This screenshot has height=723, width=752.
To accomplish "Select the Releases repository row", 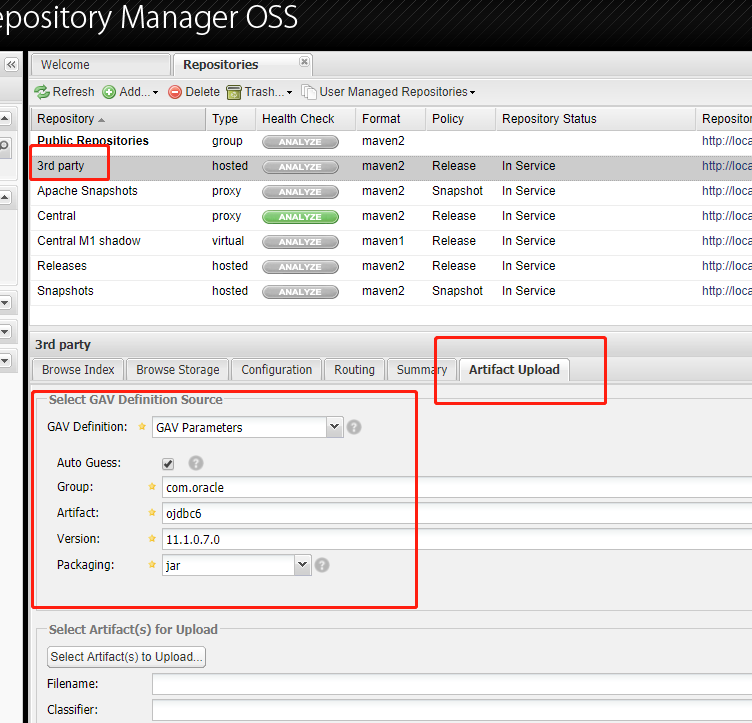I will pos(391,266).
